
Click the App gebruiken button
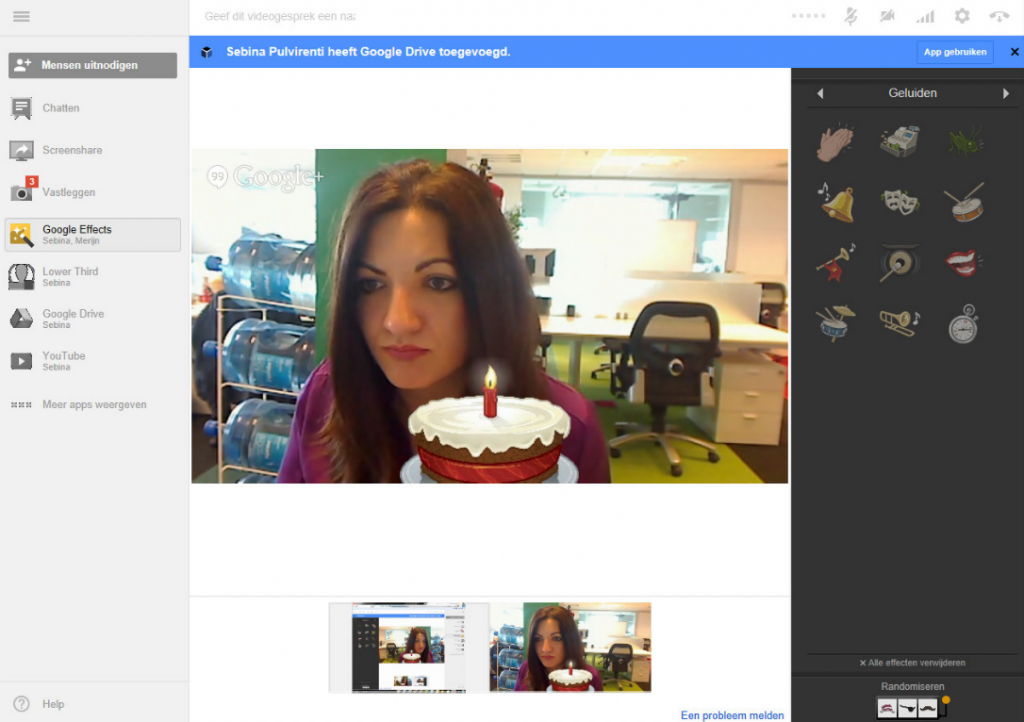tap(954, 52)
